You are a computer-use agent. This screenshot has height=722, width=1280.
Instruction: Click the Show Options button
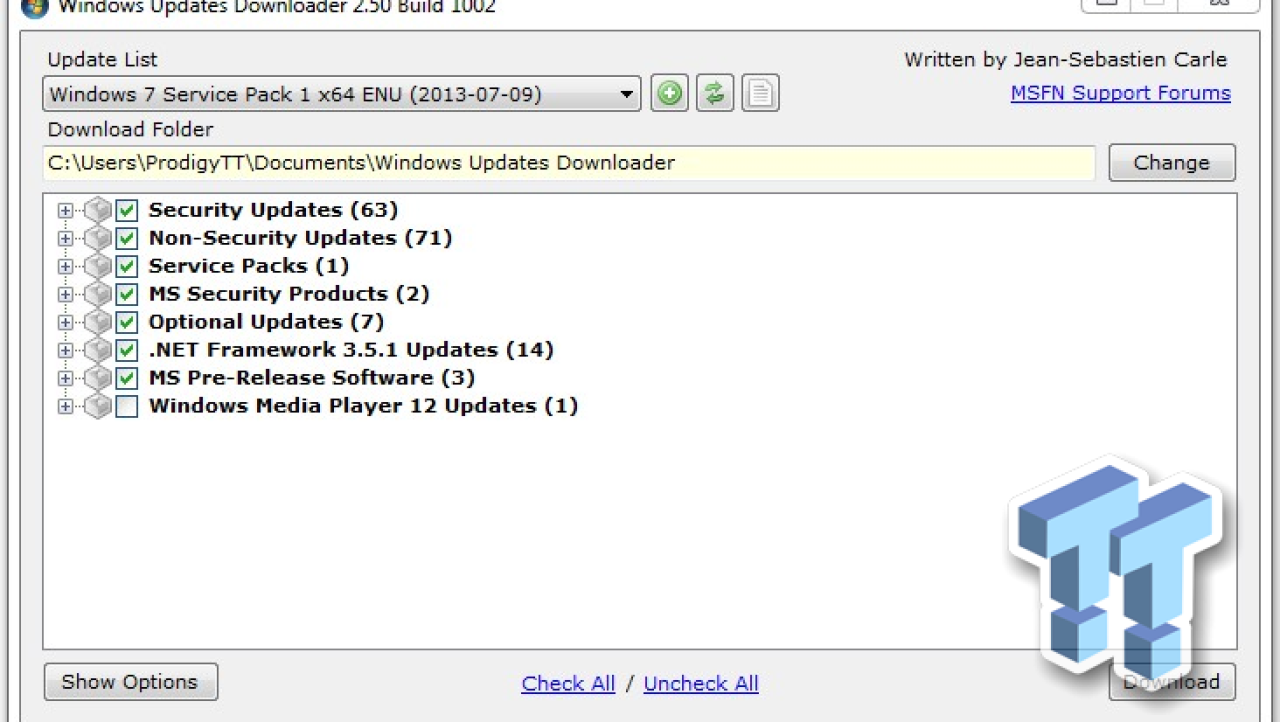pos(130,682)
